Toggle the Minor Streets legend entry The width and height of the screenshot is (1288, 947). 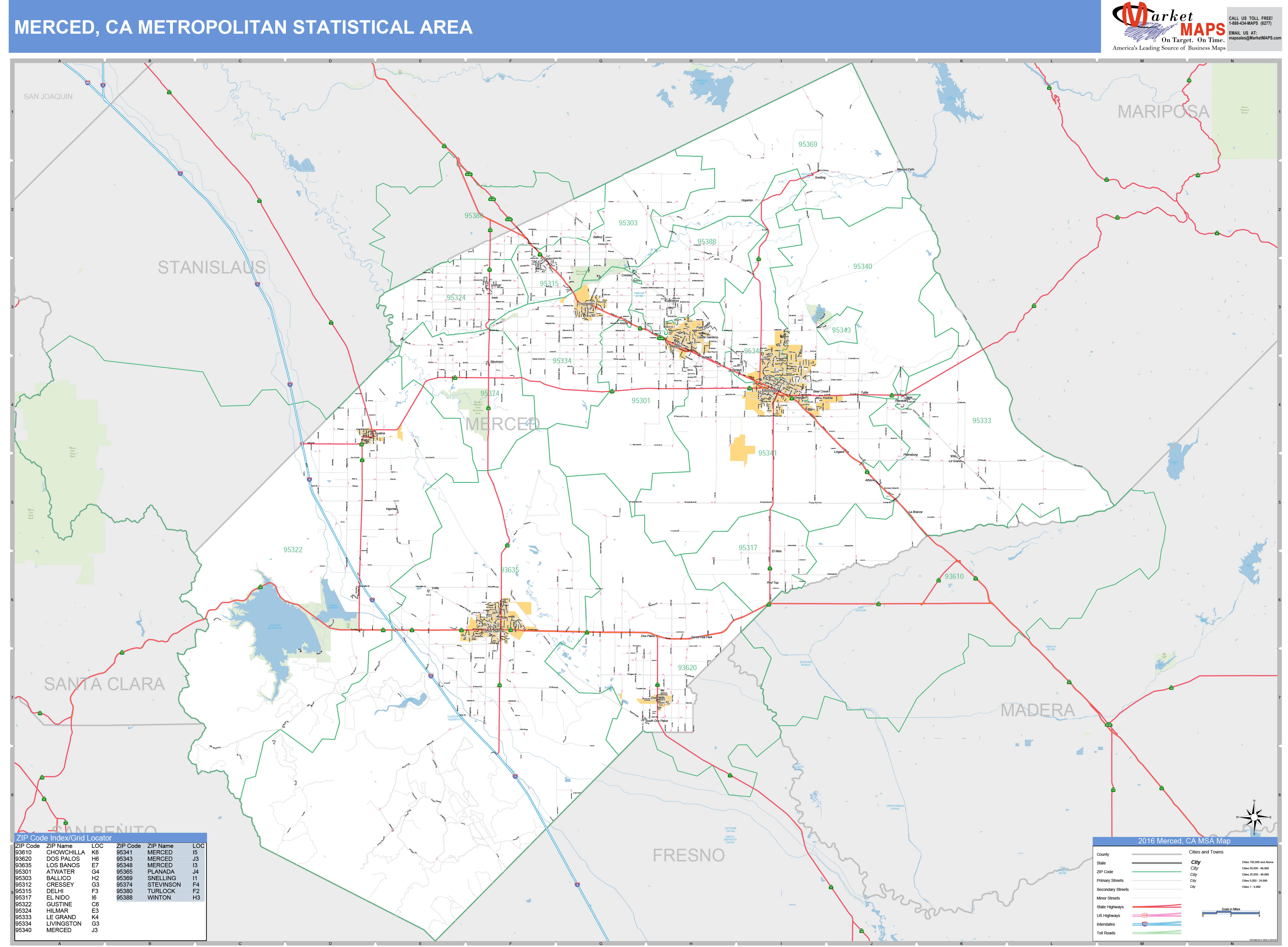tap(1109, 898)
